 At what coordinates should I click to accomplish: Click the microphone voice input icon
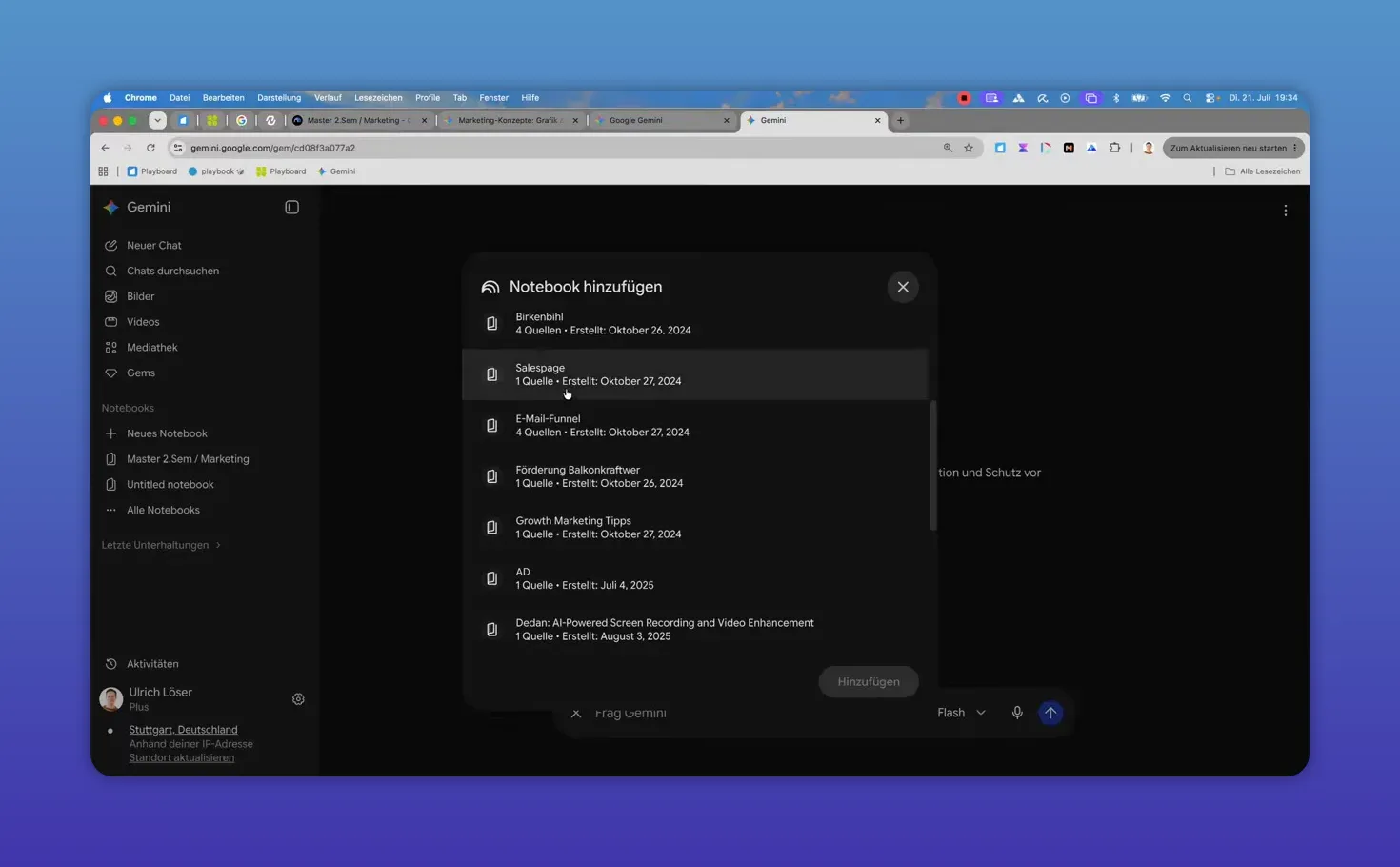1017,713
